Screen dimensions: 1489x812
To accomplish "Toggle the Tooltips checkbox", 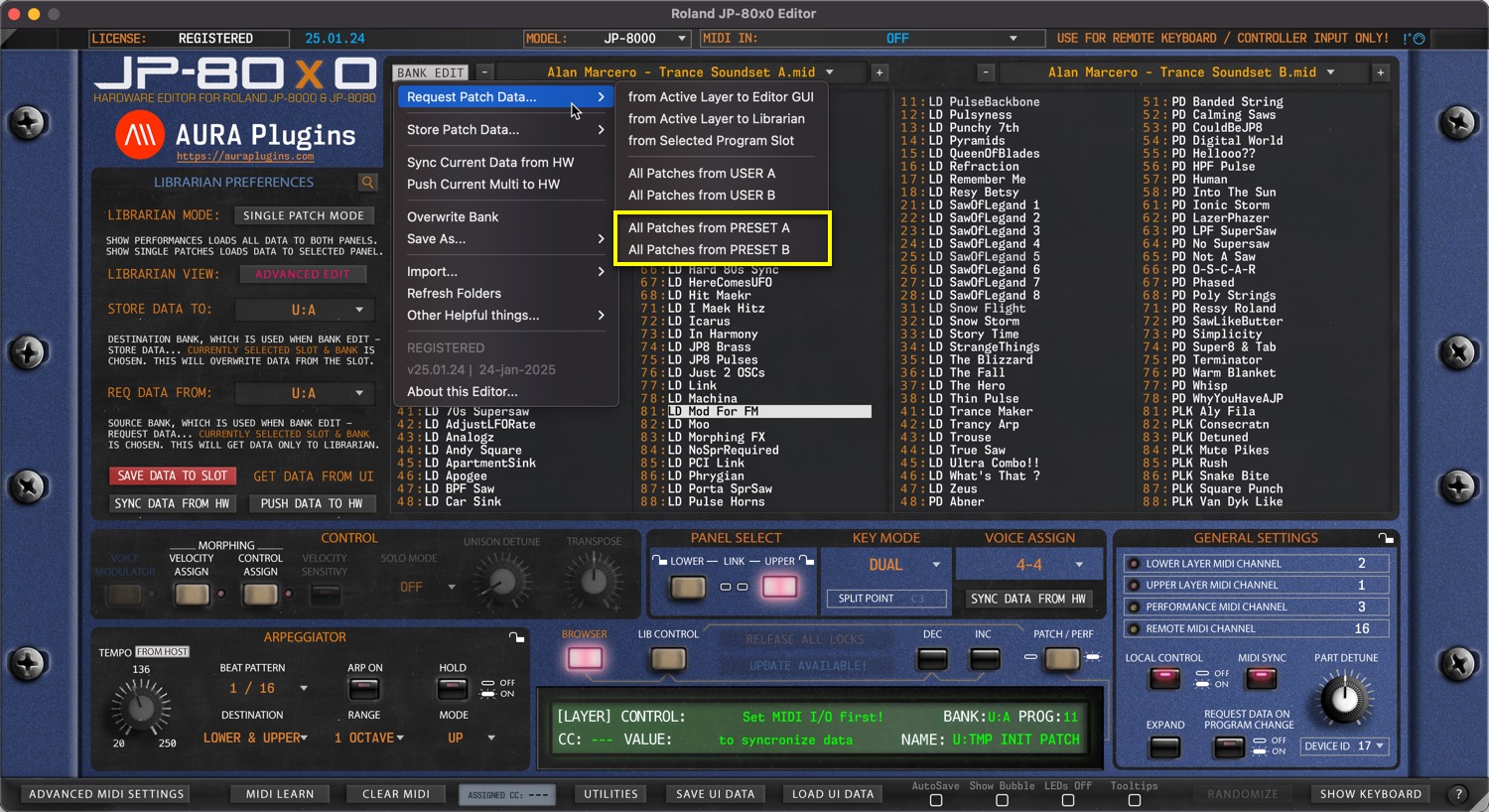I will click(x=1134, y=800).
